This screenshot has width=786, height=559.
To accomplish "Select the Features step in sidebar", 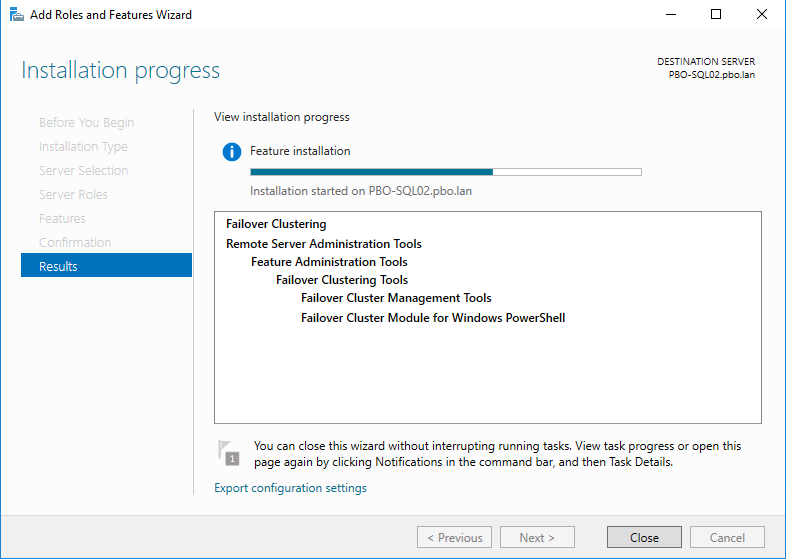I will (62, 219).
